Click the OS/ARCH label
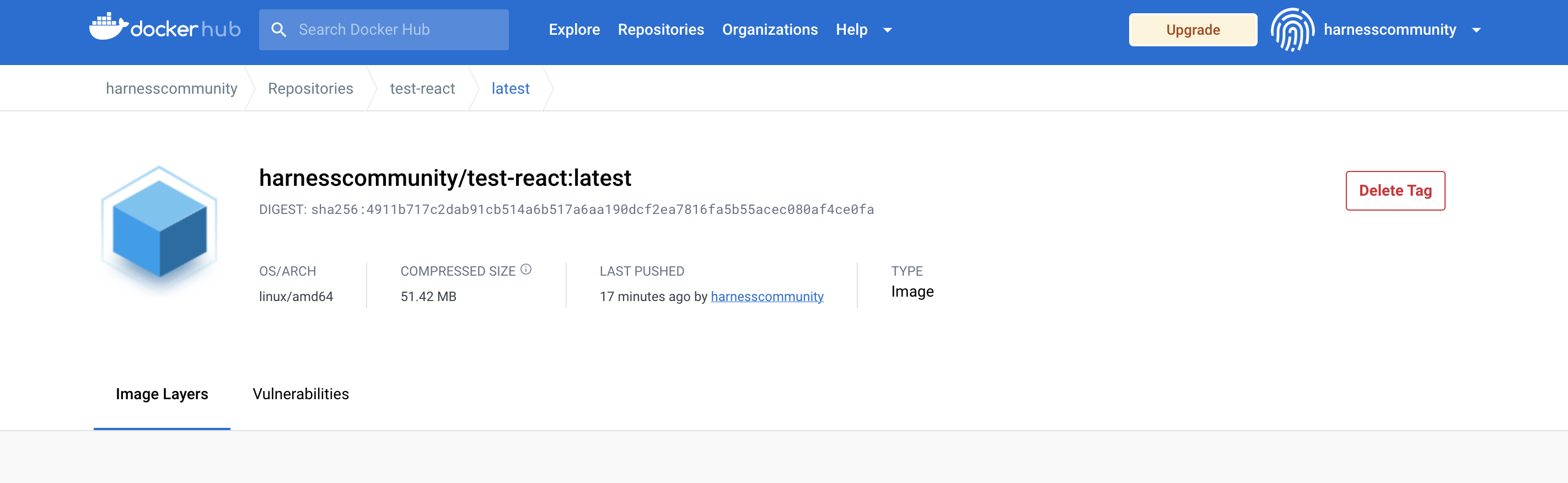 [x=287, y=271]
